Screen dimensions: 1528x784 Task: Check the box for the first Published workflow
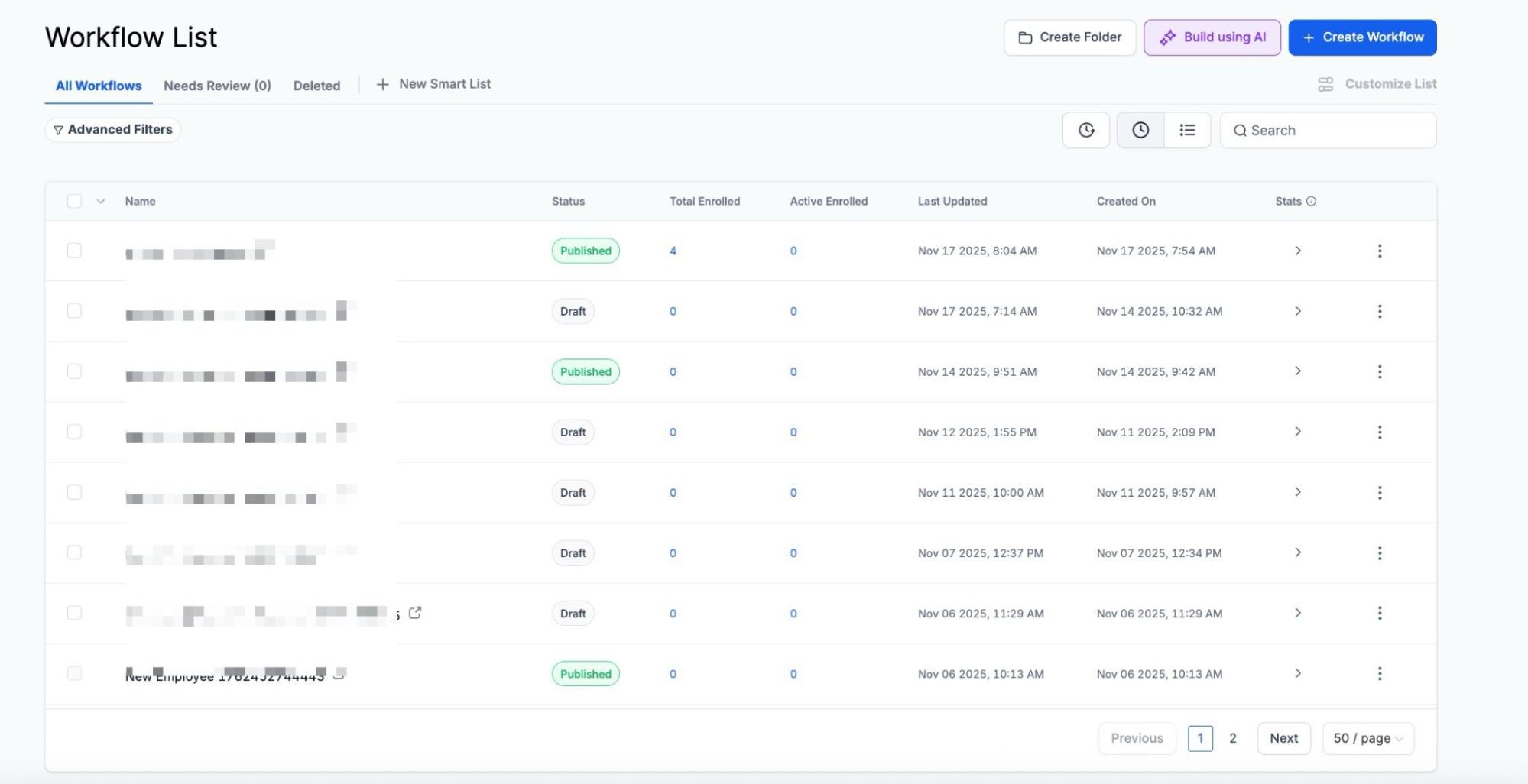coord(74,251)
